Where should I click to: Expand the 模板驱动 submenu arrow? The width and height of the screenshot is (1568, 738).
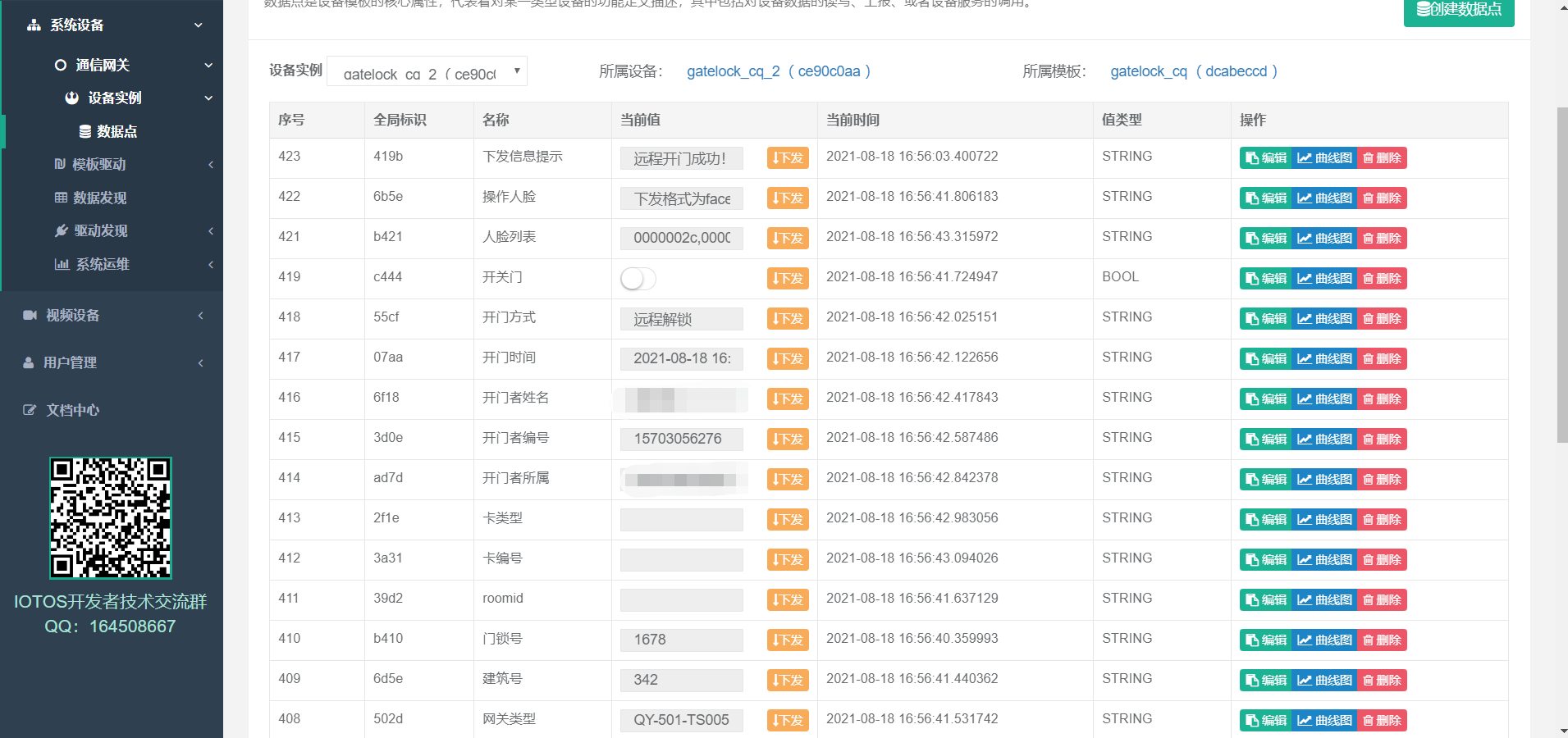[x=211, y=165]
